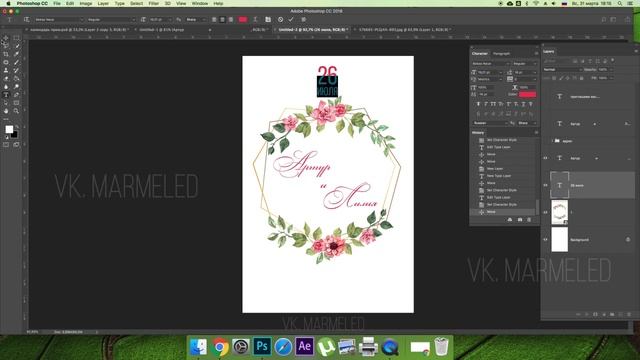This screenshot has height=360, width=640.
Task: Select the Hand tool
Action: tap(6, 111)
